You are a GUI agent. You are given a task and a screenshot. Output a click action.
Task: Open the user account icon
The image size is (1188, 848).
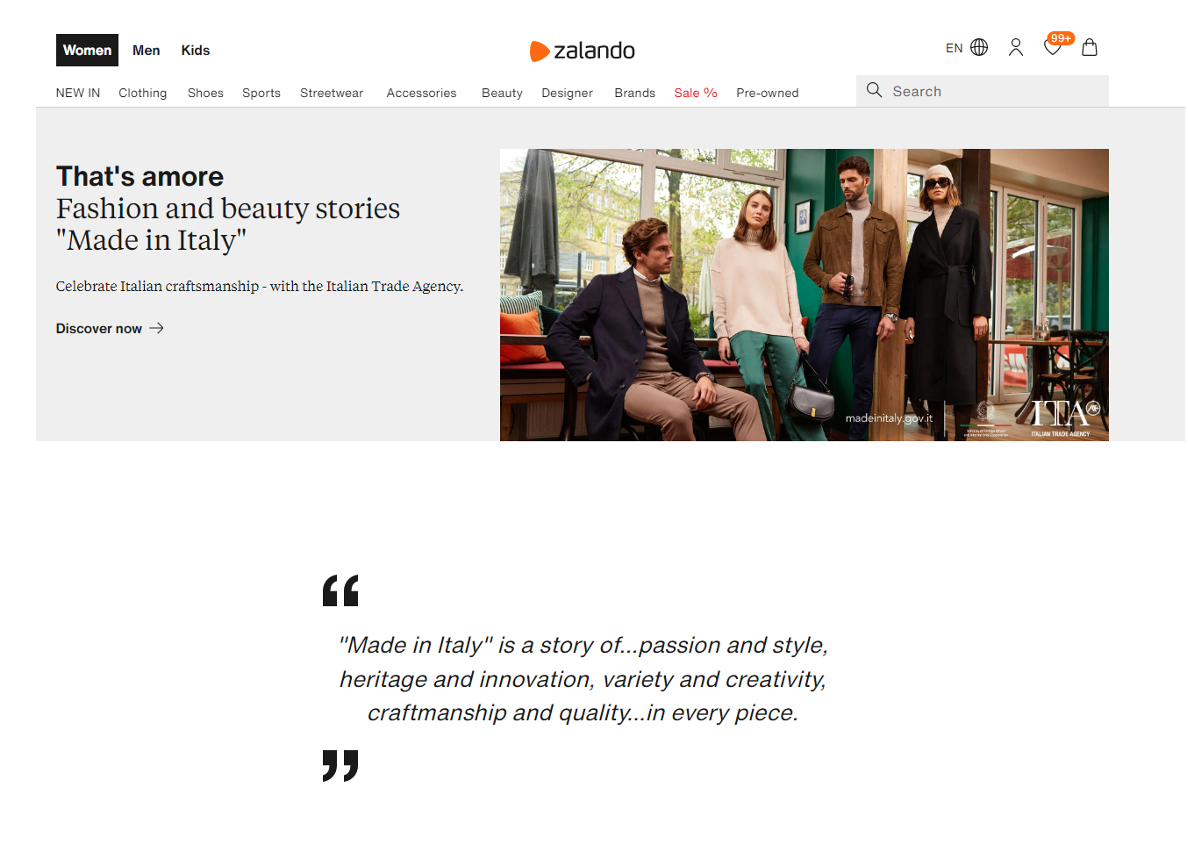1015,47
